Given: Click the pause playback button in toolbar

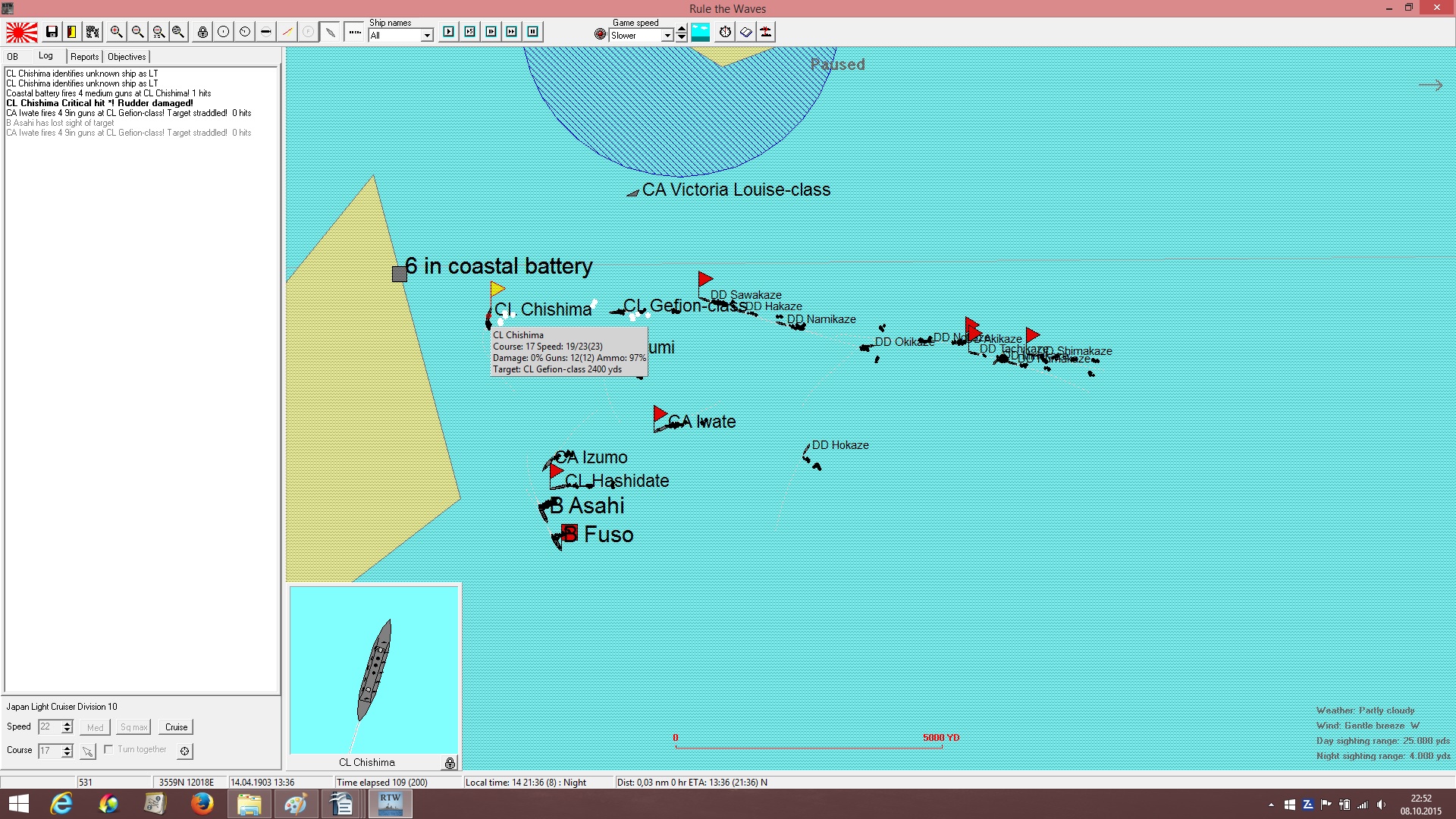Looking at the screenshot, I should [532, 32].
